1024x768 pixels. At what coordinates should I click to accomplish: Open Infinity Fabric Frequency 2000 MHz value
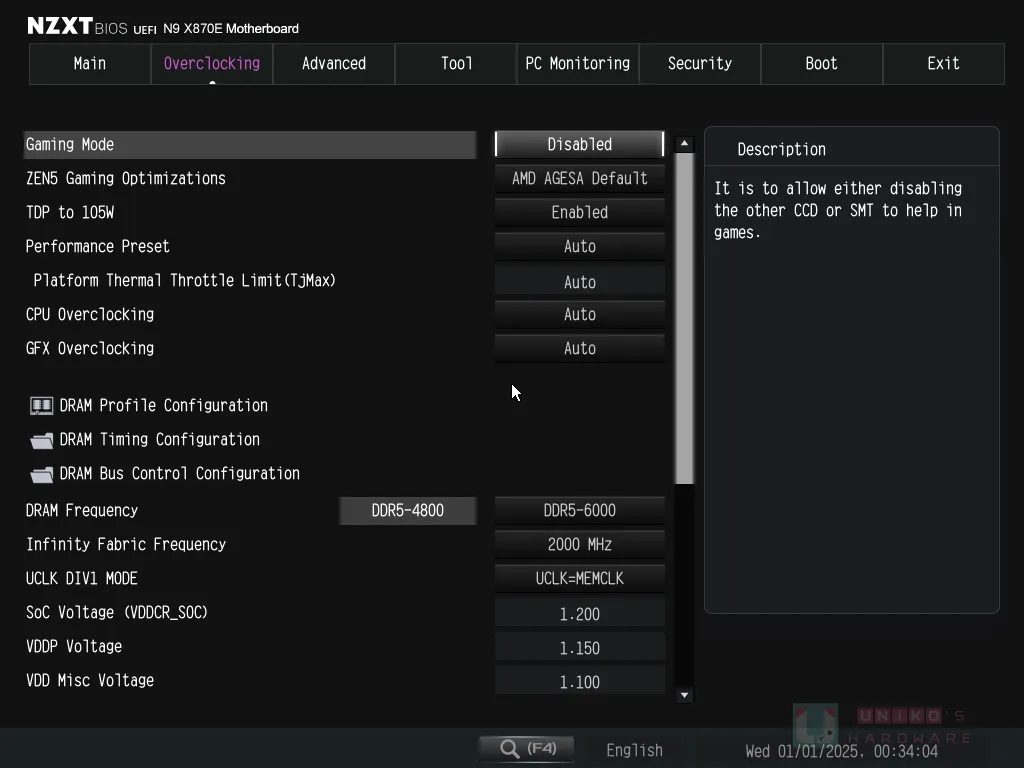pyautogui.click(x=580, y=544)
